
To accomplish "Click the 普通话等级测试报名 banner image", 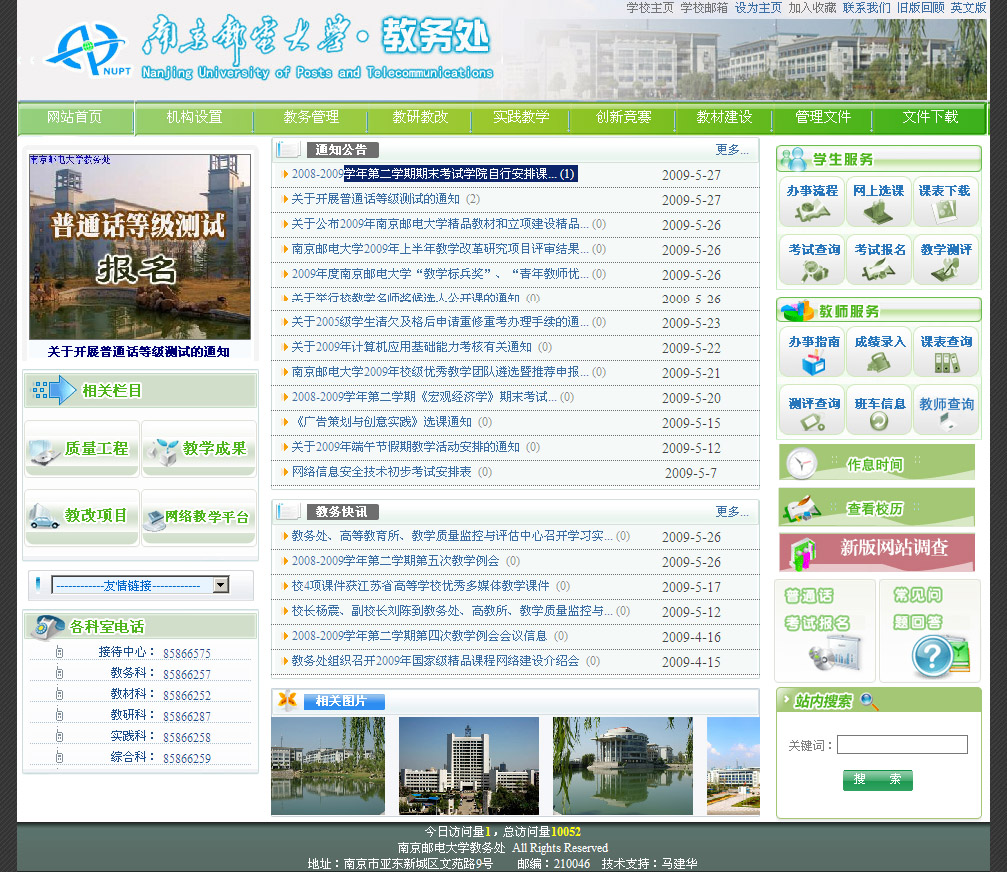I will (x=139, y=247).
